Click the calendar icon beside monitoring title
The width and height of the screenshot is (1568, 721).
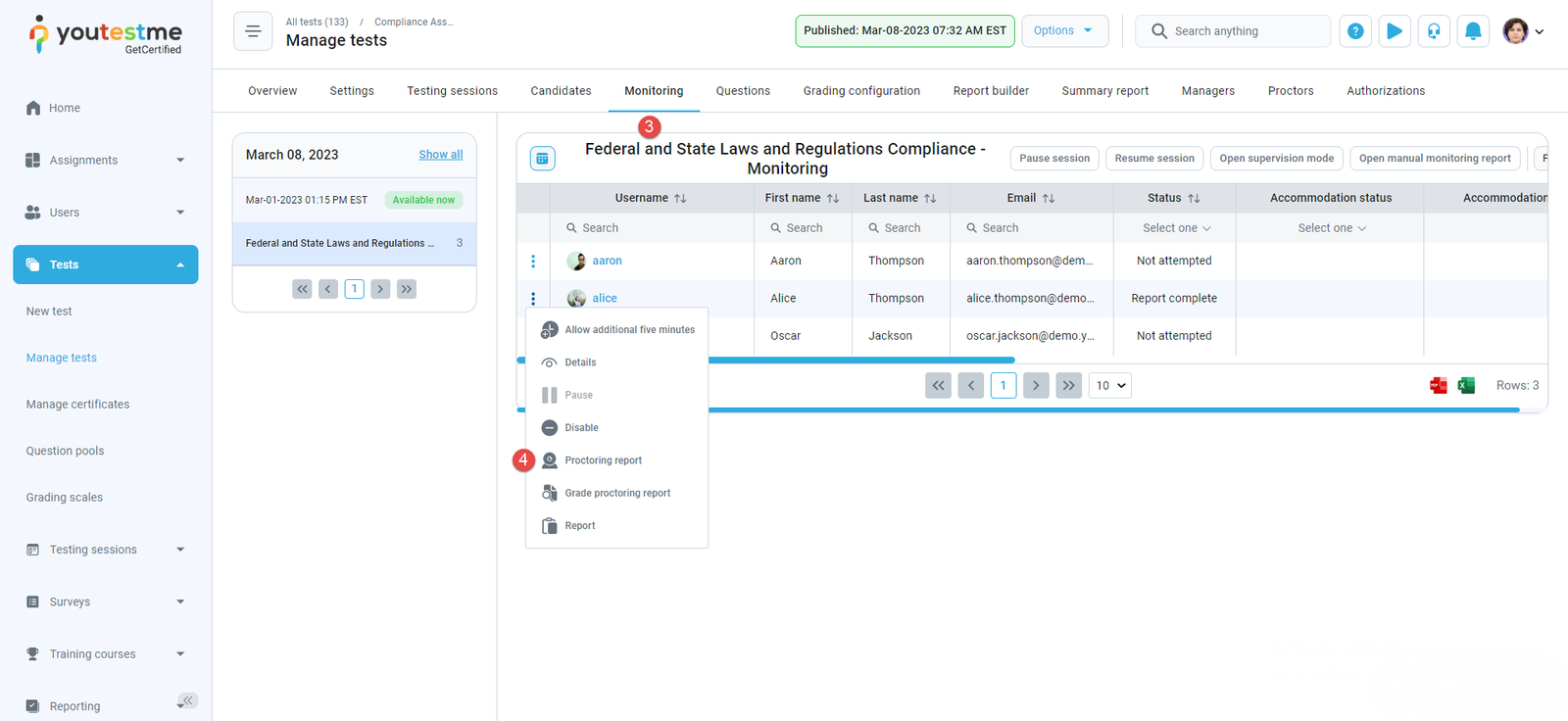point(542,159)
